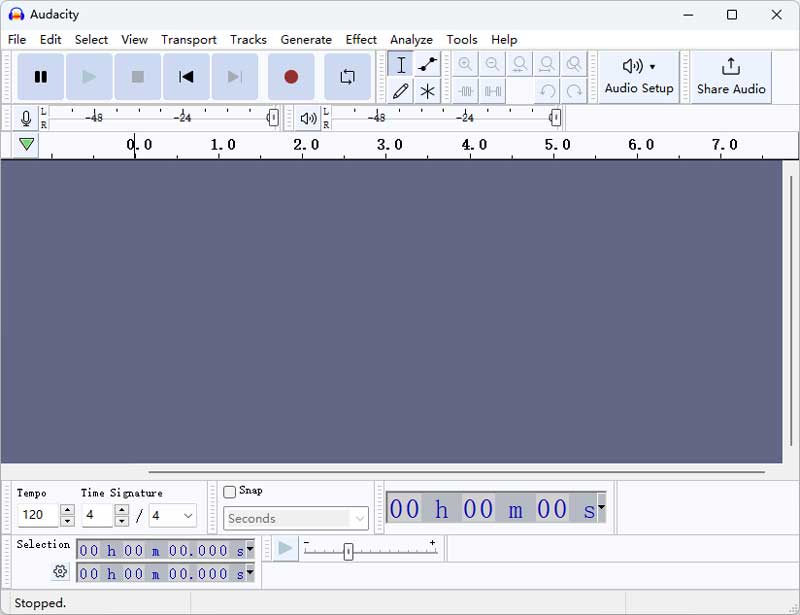The width and height of the screenshot is (800, 615).
Task: Click the playback speed slider
Action: pyautogui.click(x=347, y=549)
